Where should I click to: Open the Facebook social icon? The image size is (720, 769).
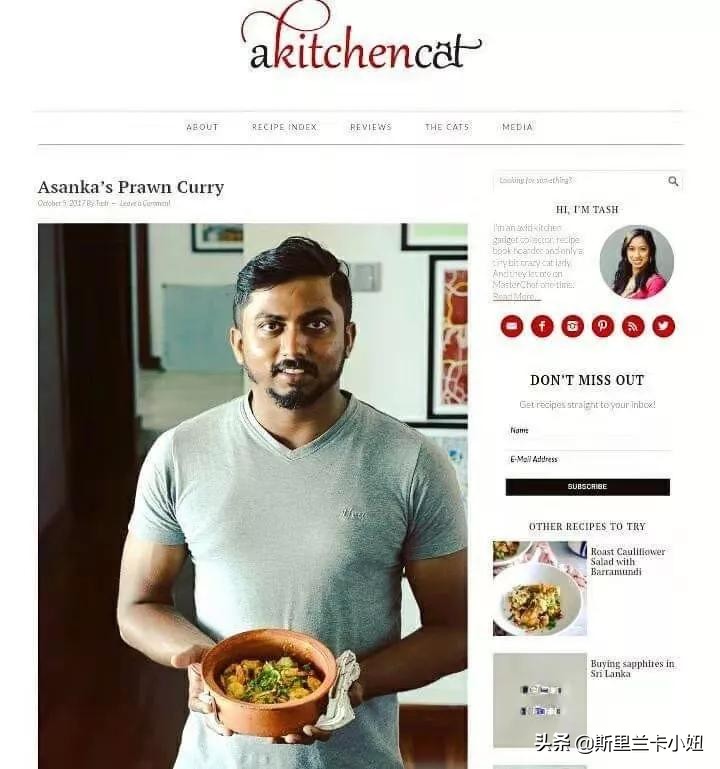point(542,326)
